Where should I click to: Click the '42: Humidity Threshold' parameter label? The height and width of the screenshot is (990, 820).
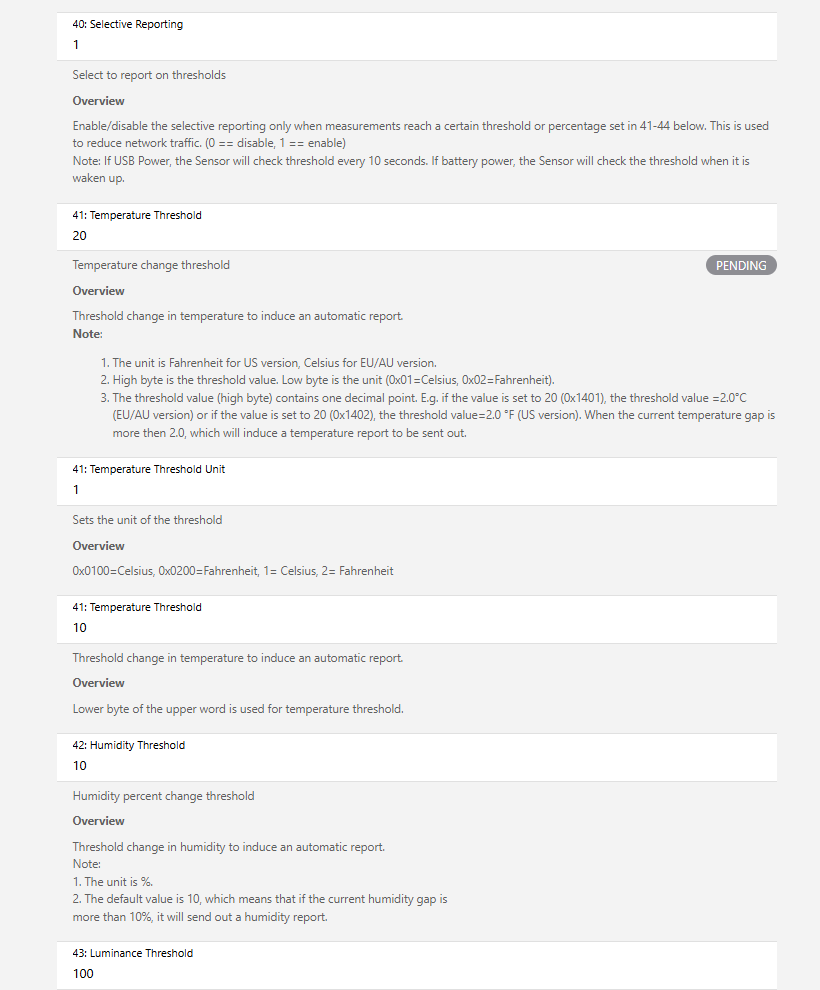(129, 745)
